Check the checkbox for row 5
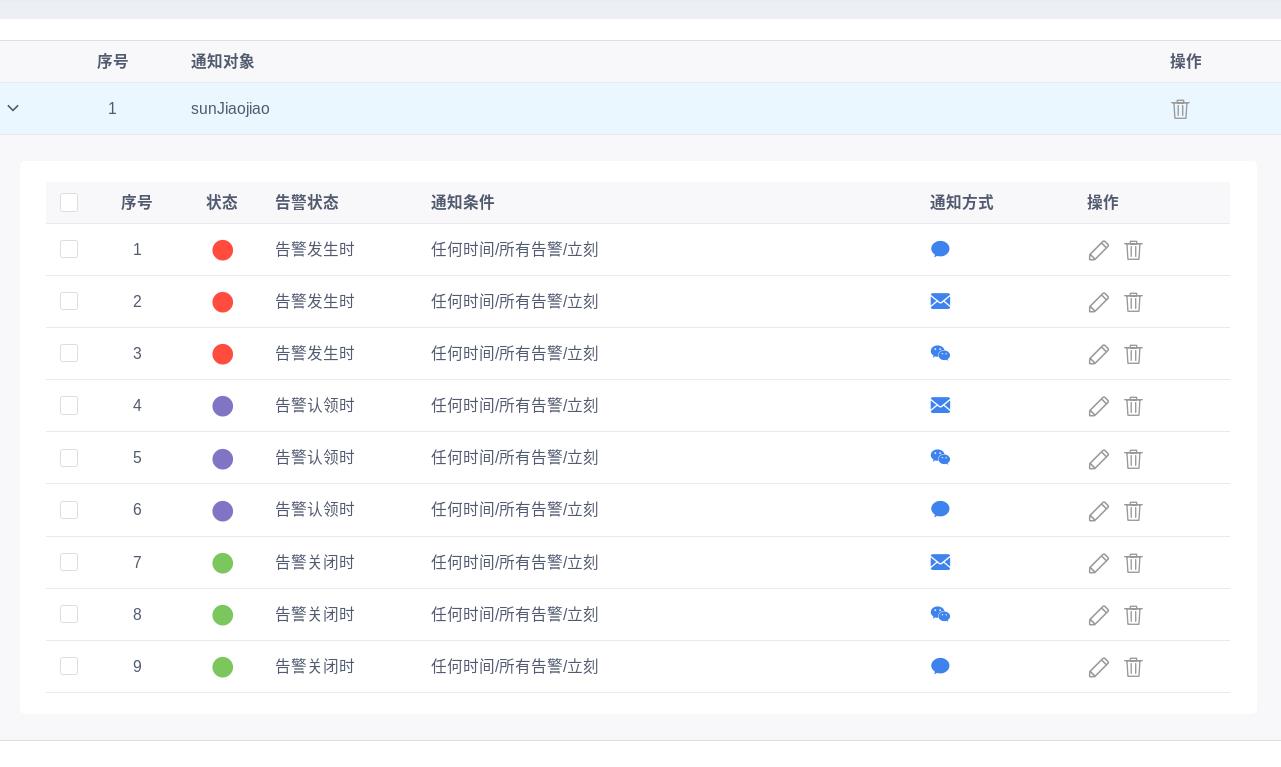This screenshot has height=767, width=1281. coord(69,457)
